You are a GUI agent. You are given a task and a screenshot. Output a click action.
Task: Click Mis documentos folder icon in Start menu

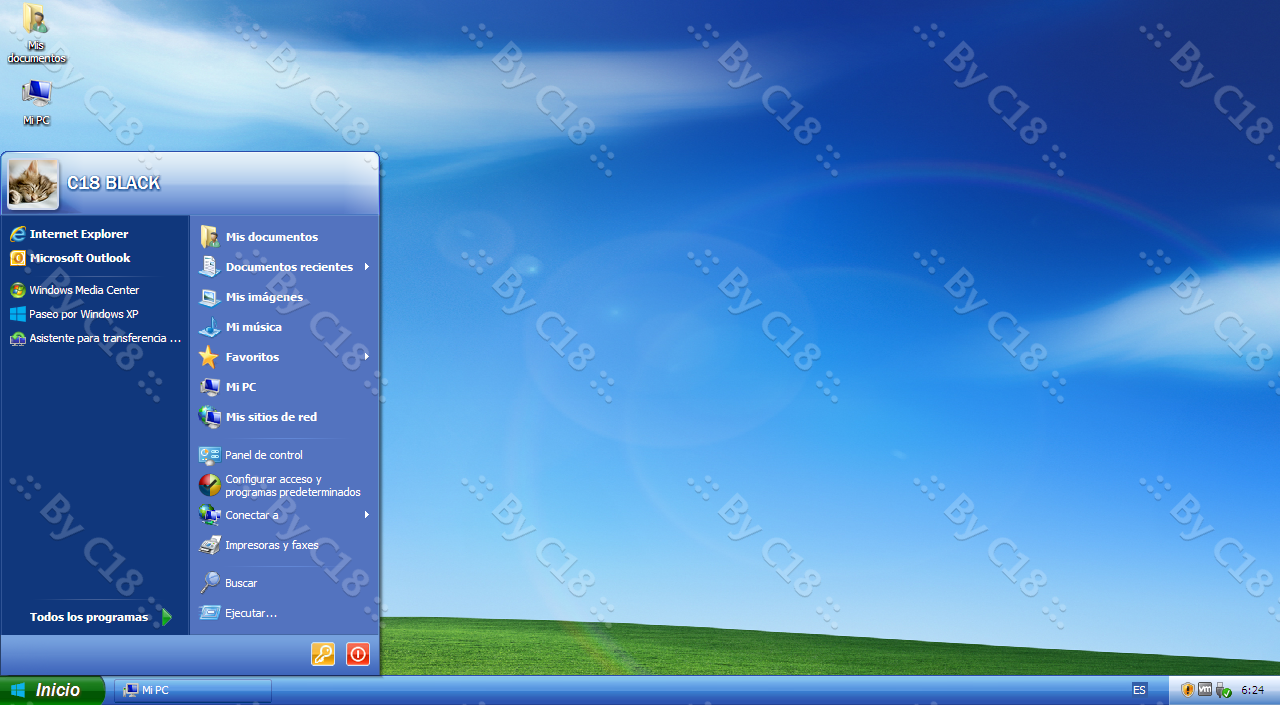click(209, 237)
